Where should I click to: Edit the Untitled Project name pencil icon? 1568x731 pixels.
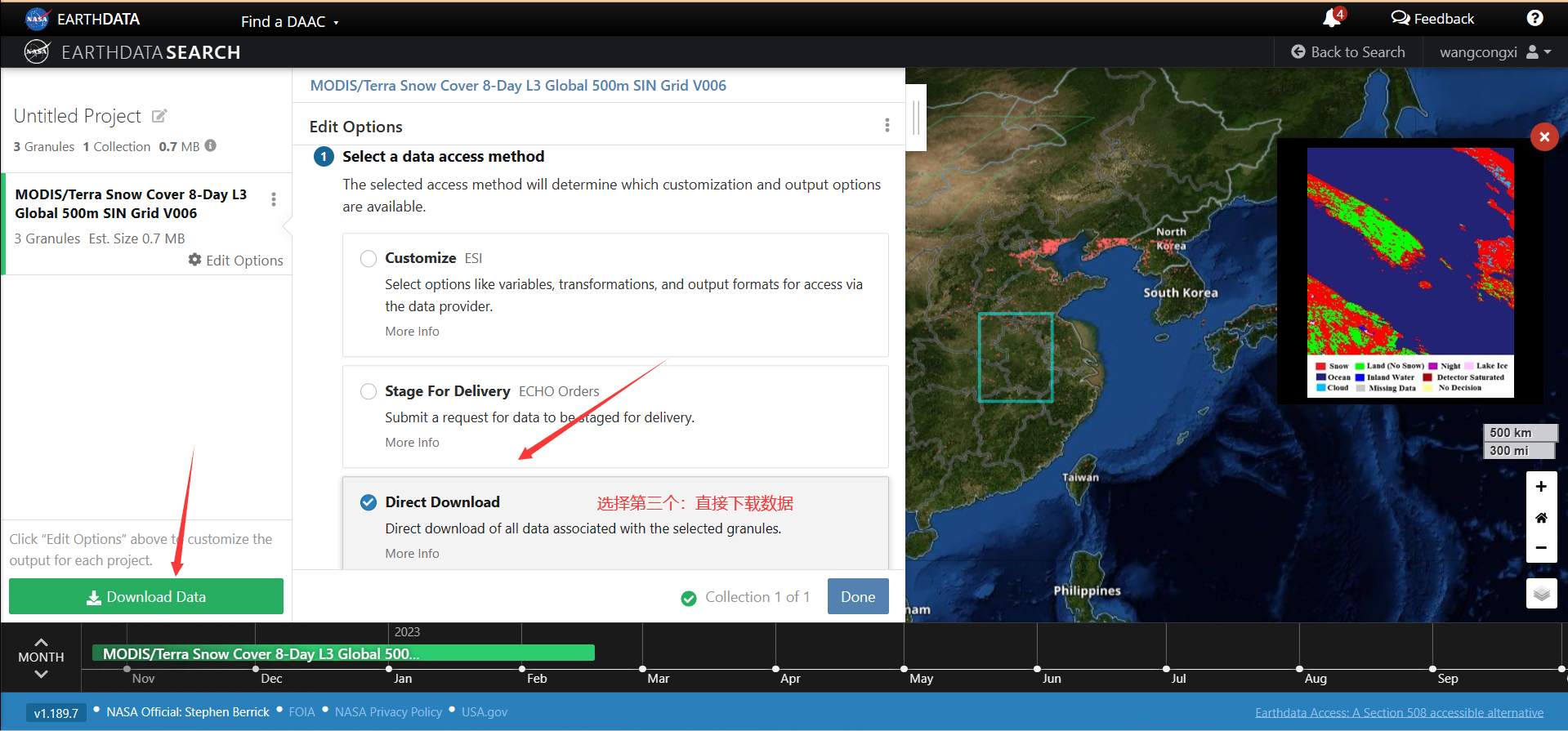[159, 116]
